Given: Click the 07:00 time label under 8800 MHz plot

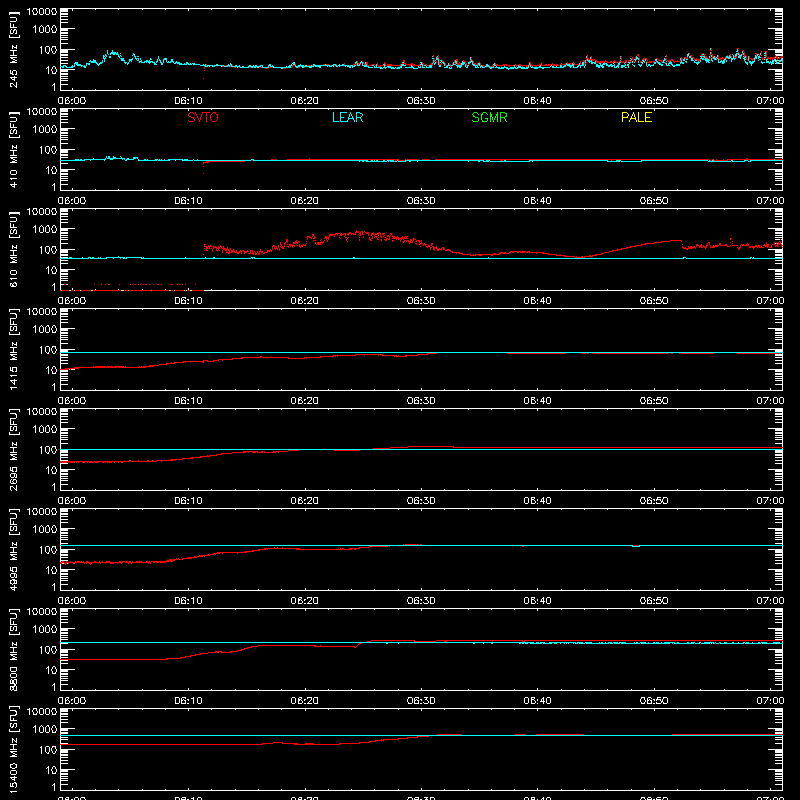Looking at the screenshot, I should click(770, 701).
